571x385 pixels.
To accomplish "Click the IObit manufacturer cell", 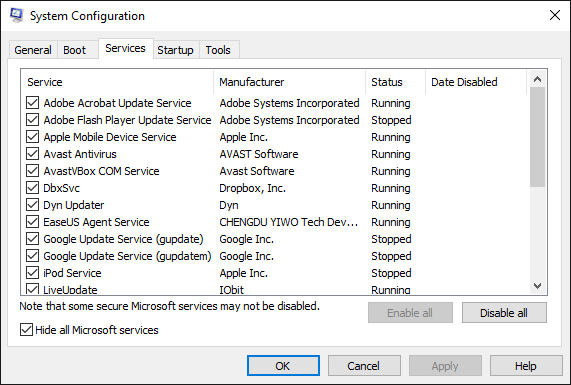I will [231, 290].
